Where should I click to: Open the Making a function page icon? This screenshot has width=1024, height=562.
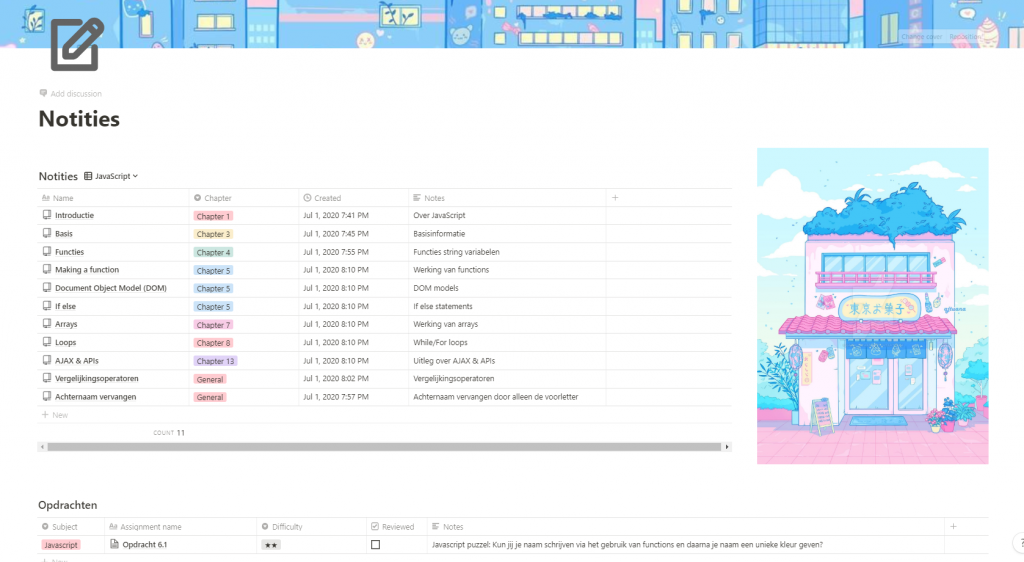(x=47, y=269)
